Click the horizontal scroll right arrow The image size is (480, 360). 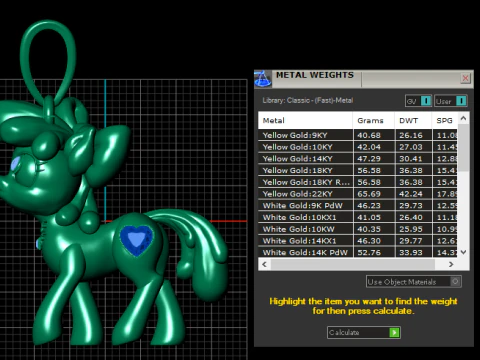coord(451,264)
